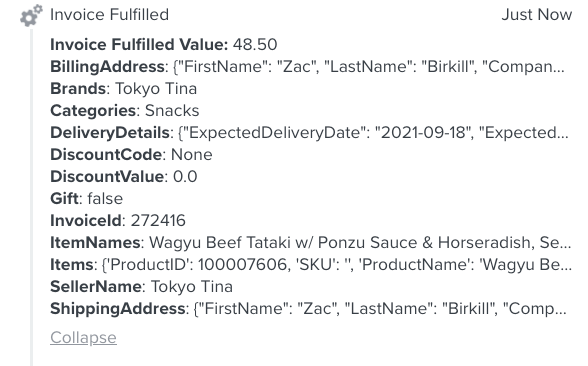This screenshot has width=588, height=366.
Task: Click the BillingAddress bold label
Action: pyautogui.click(x=107, y=67)
